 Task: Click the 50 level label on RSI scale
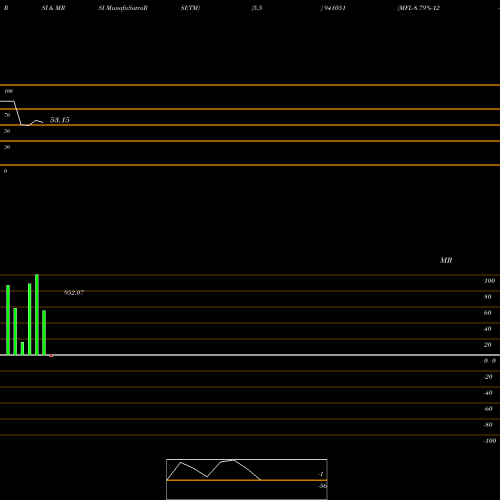pos(7,131)
